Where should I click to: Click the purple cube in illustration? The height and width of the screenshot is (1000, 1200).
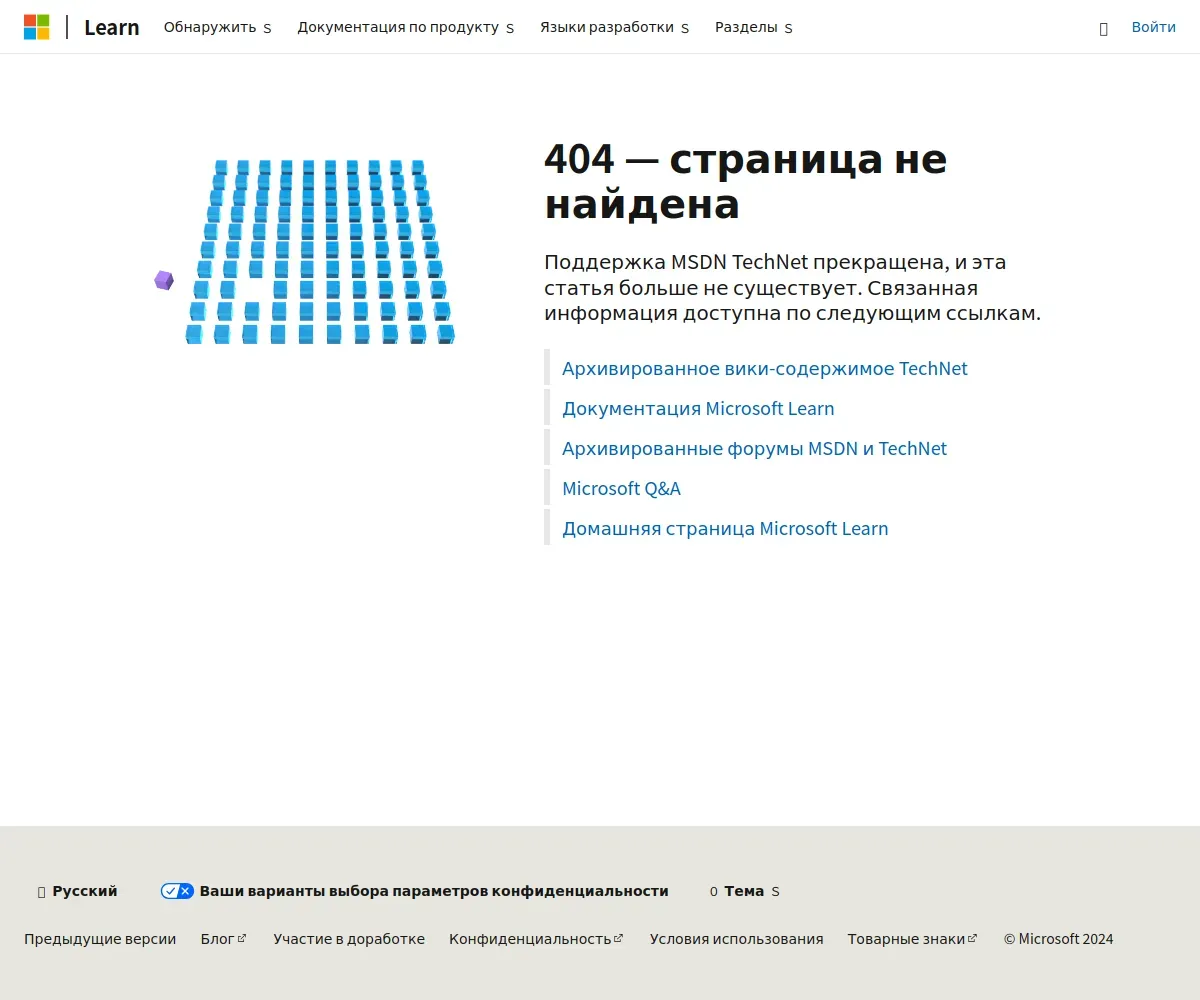tap(164, 280)
